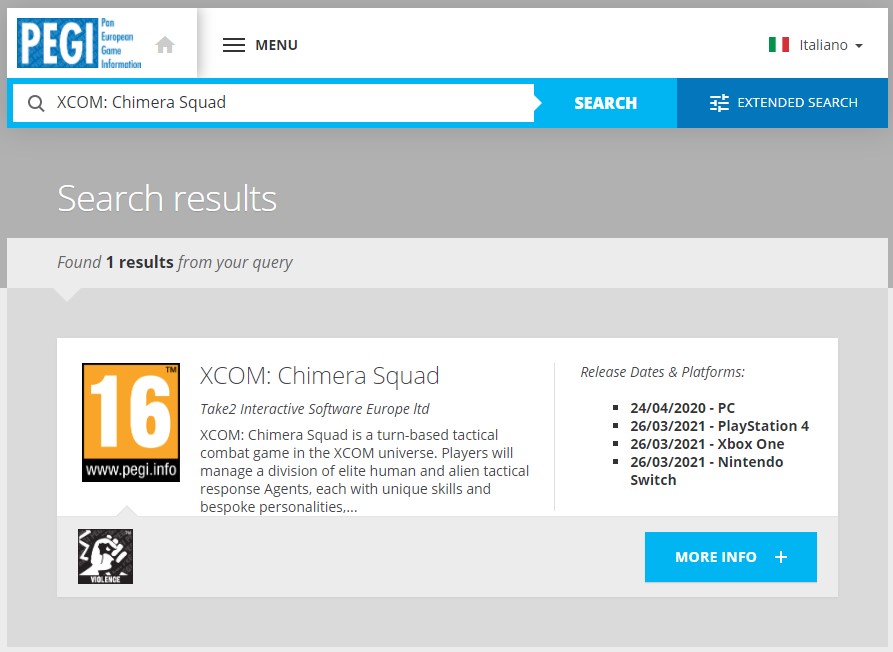
Task: Click the Violence content descriptor icon
Action: (105, 556)
